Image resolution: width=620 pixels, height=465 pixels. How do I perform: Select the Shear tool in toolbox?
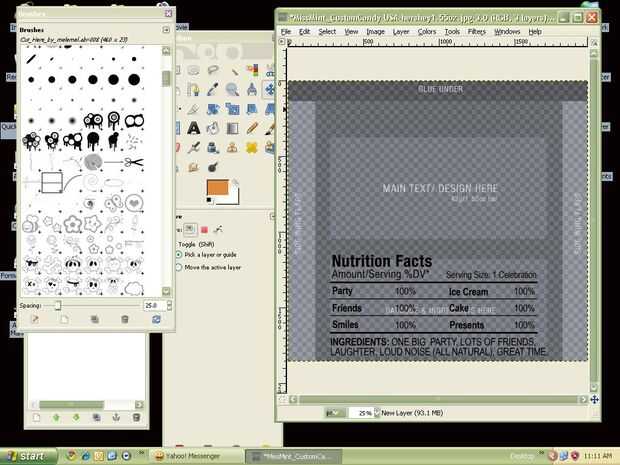(252, 109)
